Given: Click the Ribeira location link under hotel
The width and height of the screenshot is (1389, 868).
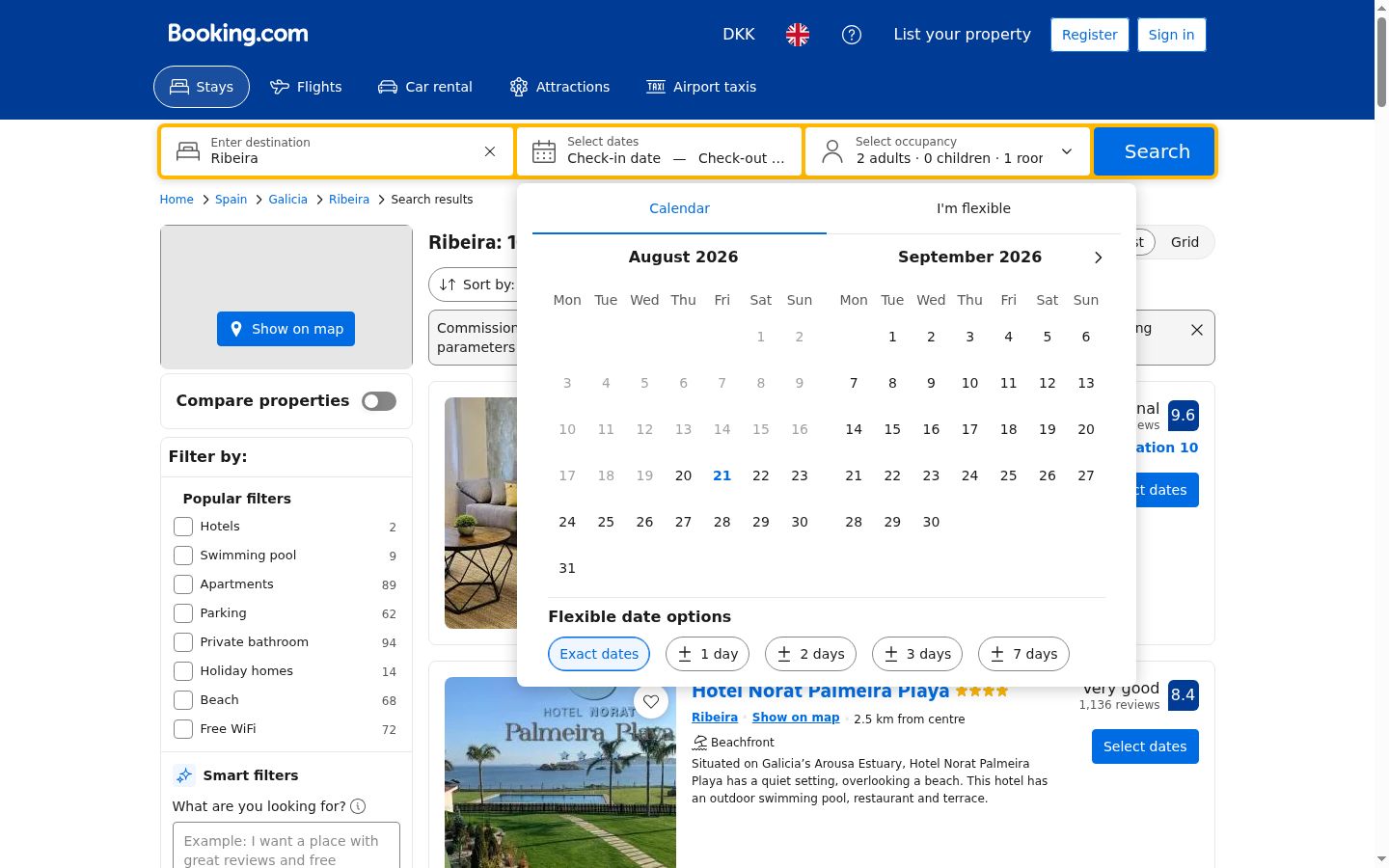Looking at the screenshot, I should (715, 718).
